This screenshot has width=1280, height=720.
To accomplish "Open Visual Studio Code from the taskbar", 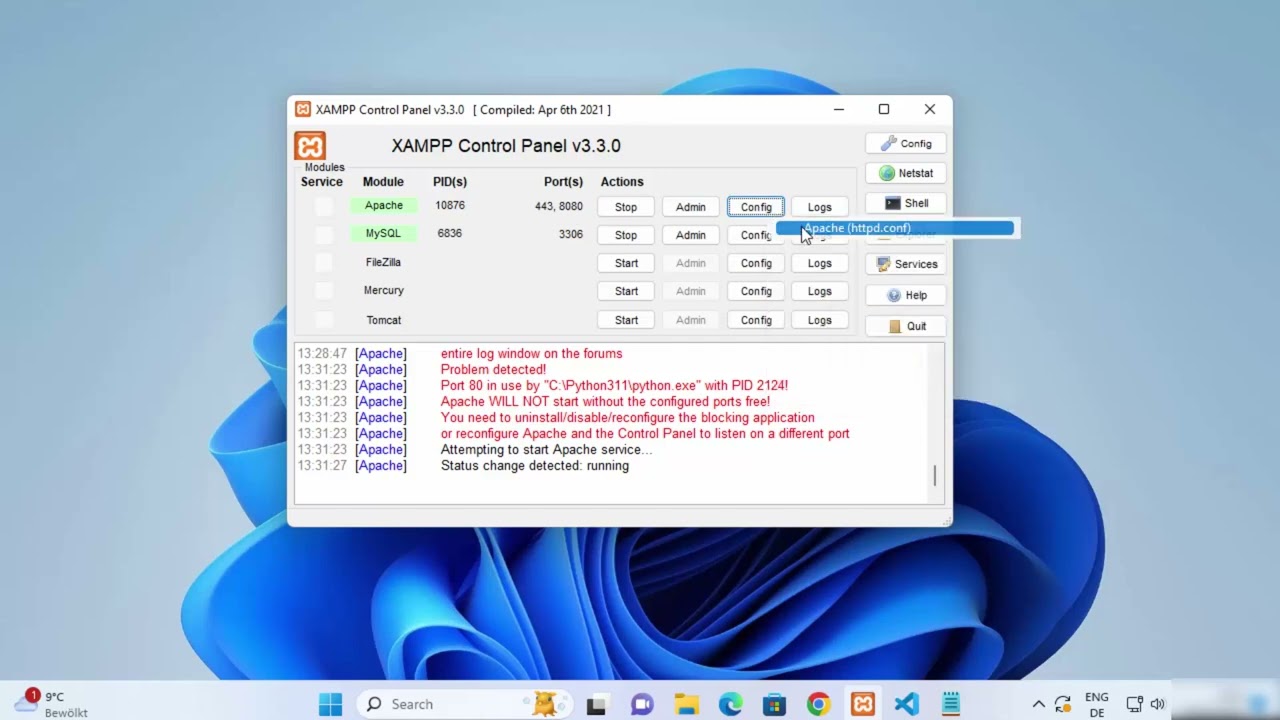I will coord(906,704).
